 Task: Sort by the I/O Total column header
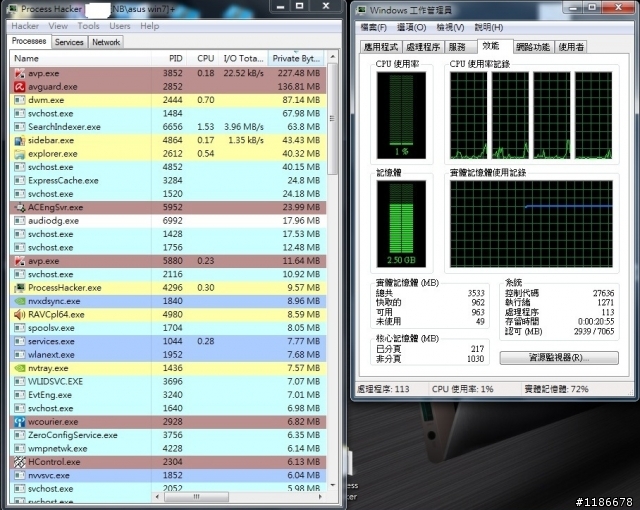[x=243, y=58]
